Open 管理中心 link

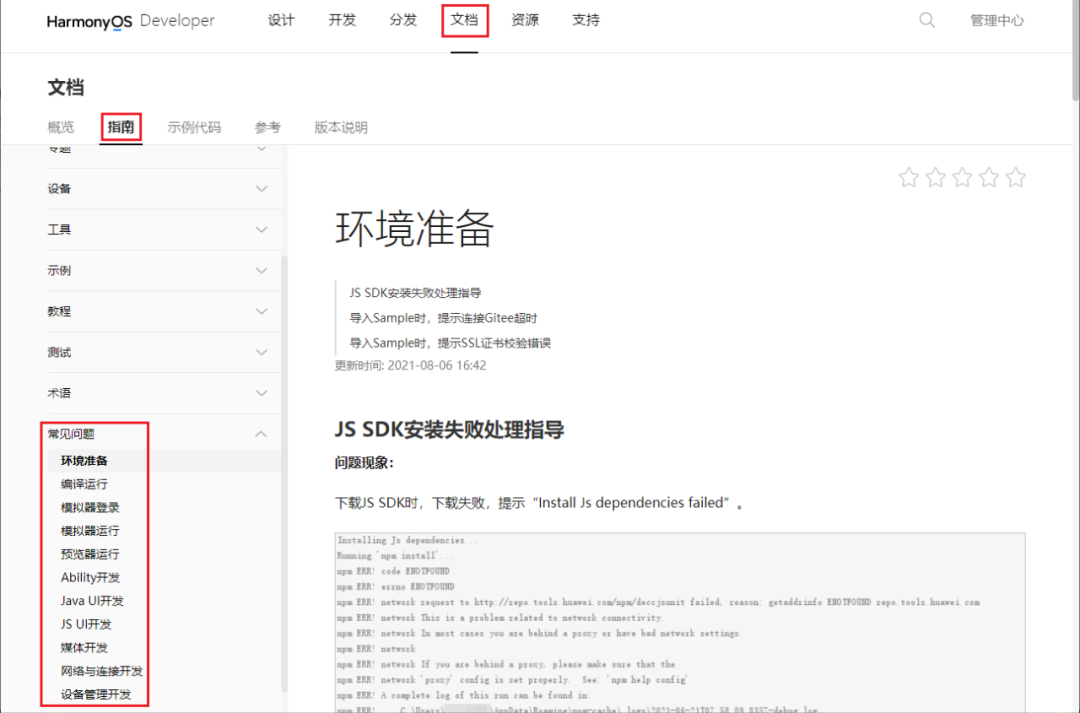(x=996, y=20)
